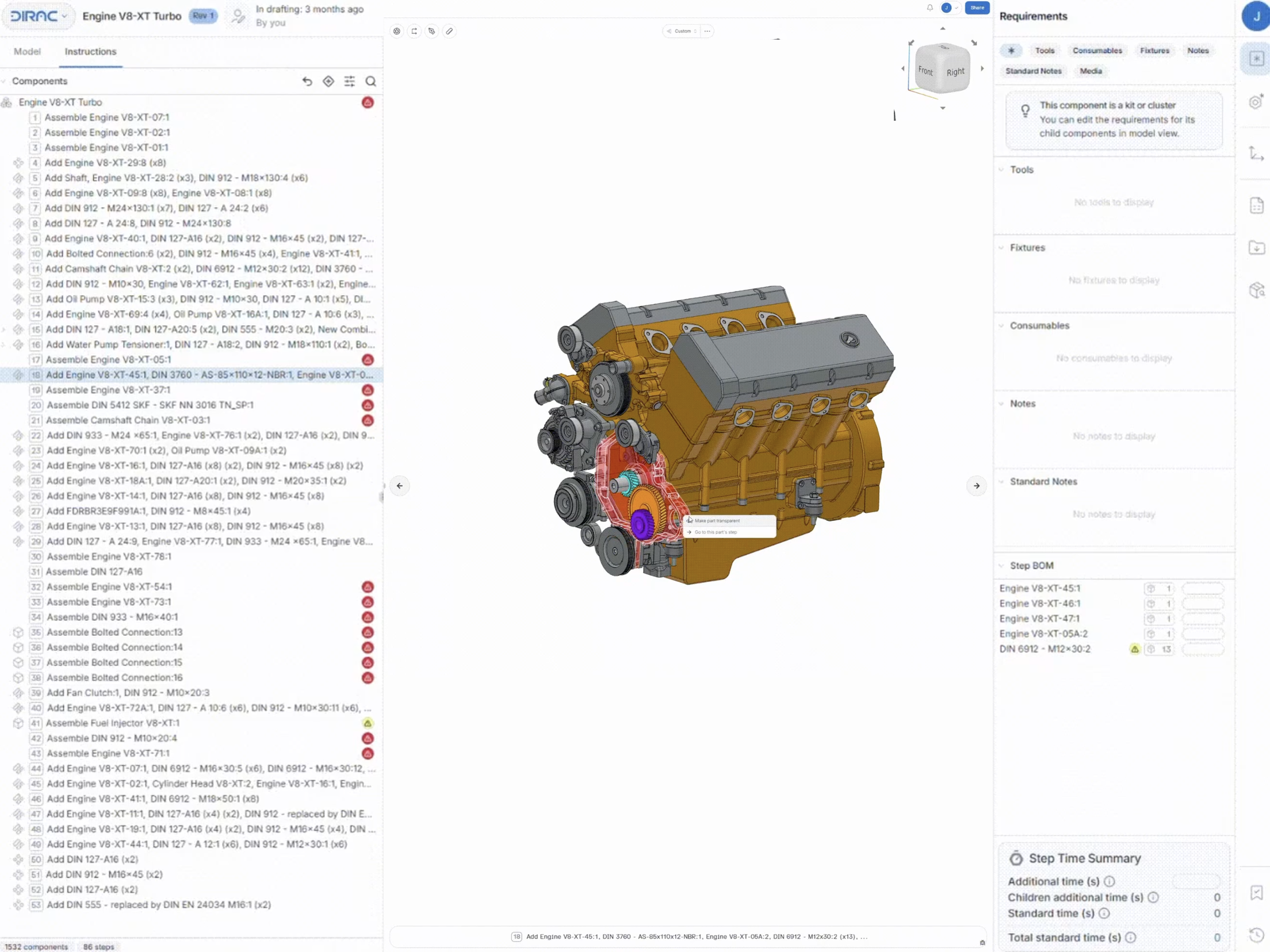Collapse the Tools section
The height and width of the screenshot is (952, 1270).
(1001, 170)
